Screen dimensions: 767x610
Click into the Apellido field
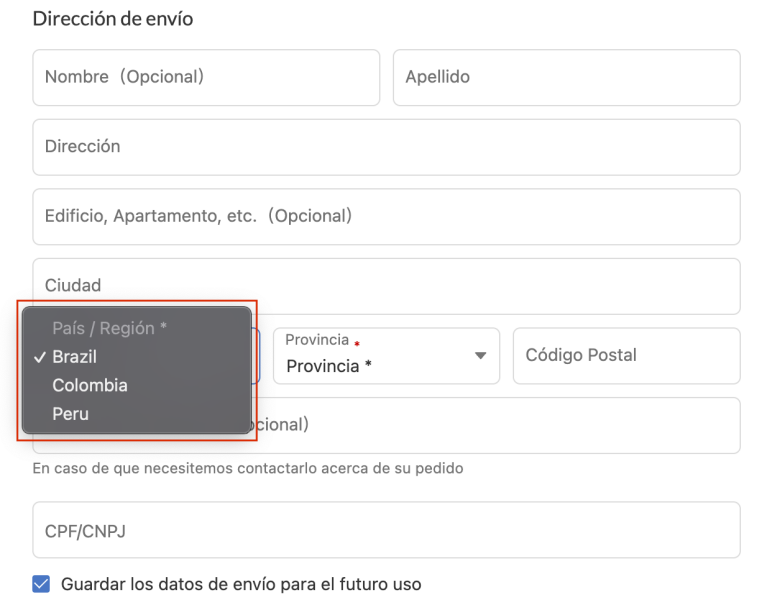pos(566,77)
